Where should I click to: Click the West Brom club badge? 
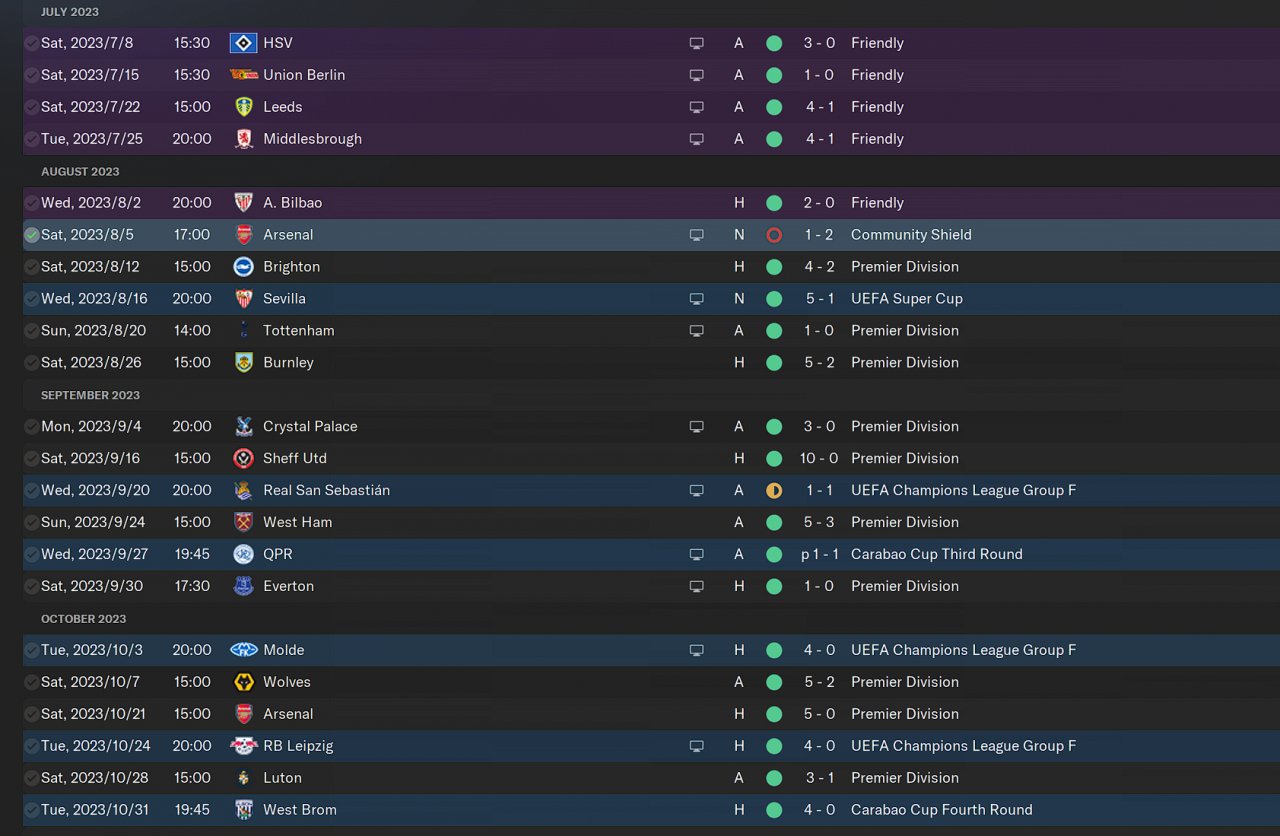(243, 810)
